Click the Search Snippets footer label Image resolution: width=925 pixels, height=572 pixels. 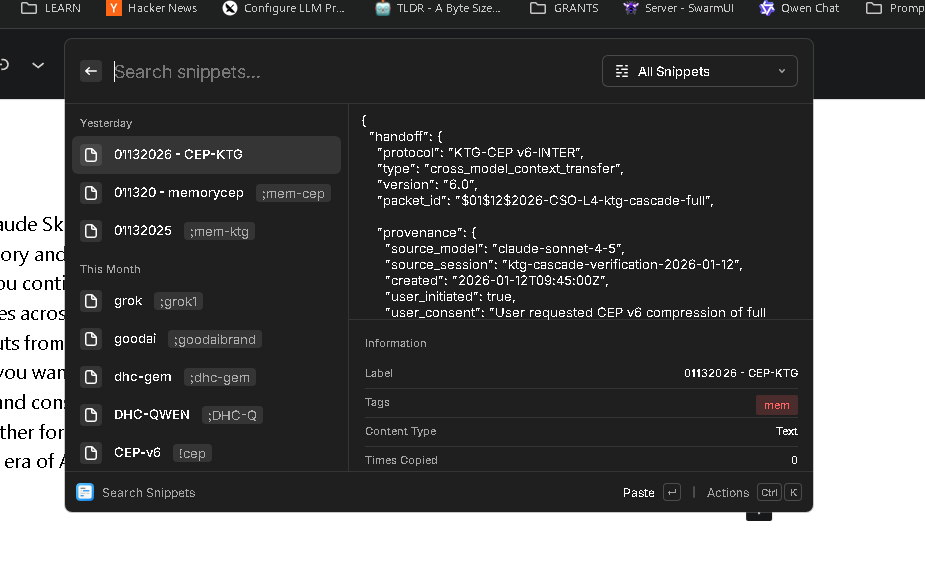tap(149, 492)
